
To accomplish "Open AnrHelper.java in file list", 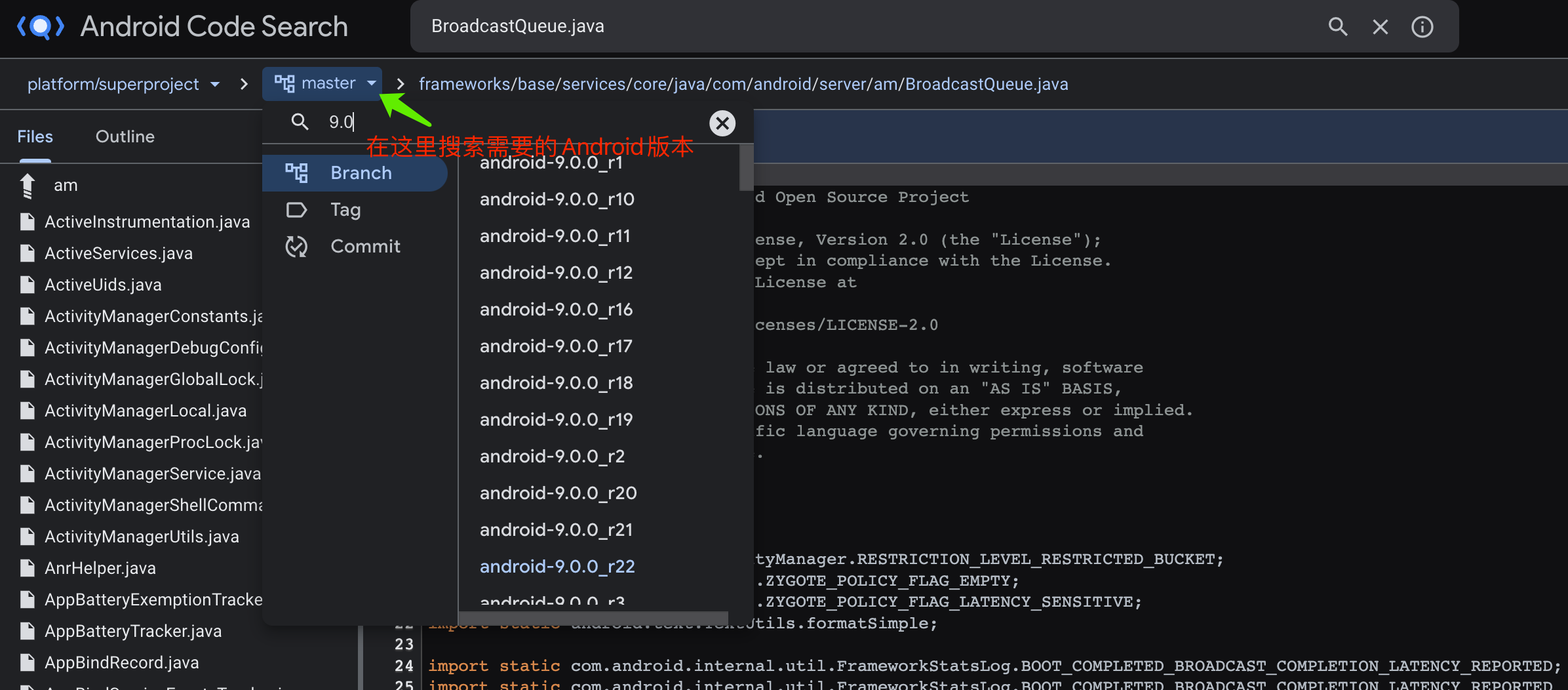I will tap(100, 568).
